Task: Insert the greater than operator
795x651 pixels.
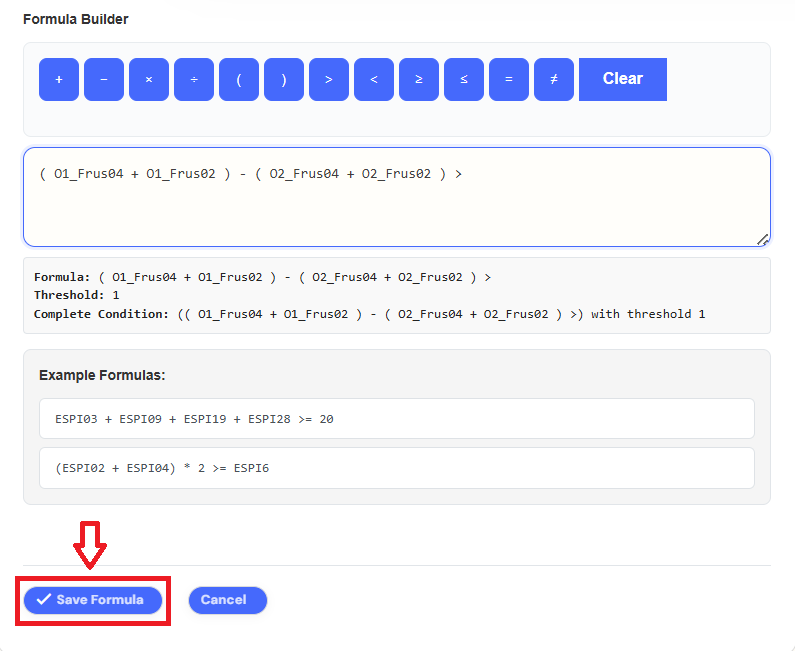Action: point(329,79)
